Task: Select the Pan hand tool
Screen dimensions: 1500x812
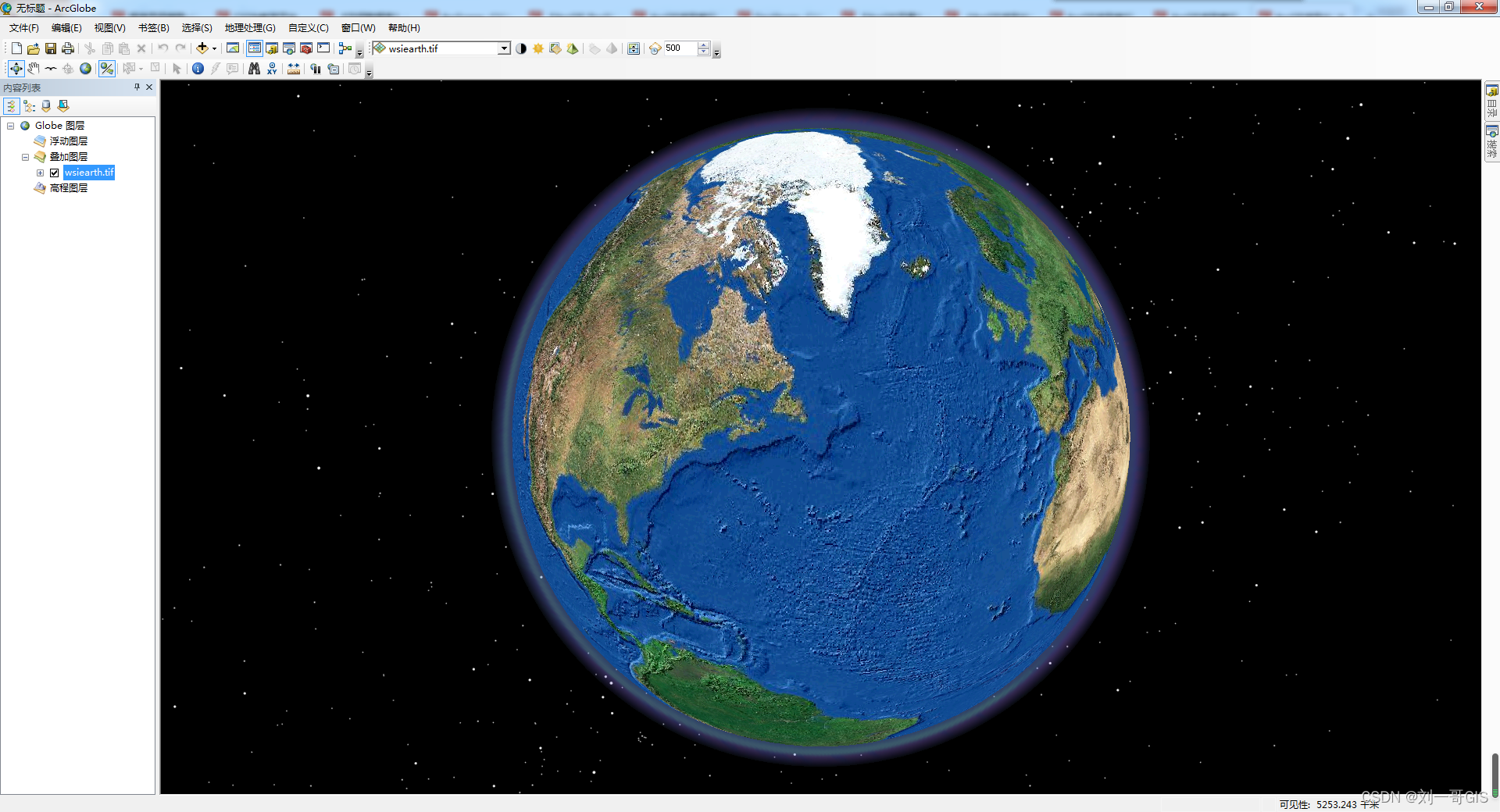Action: coord(34,69)
